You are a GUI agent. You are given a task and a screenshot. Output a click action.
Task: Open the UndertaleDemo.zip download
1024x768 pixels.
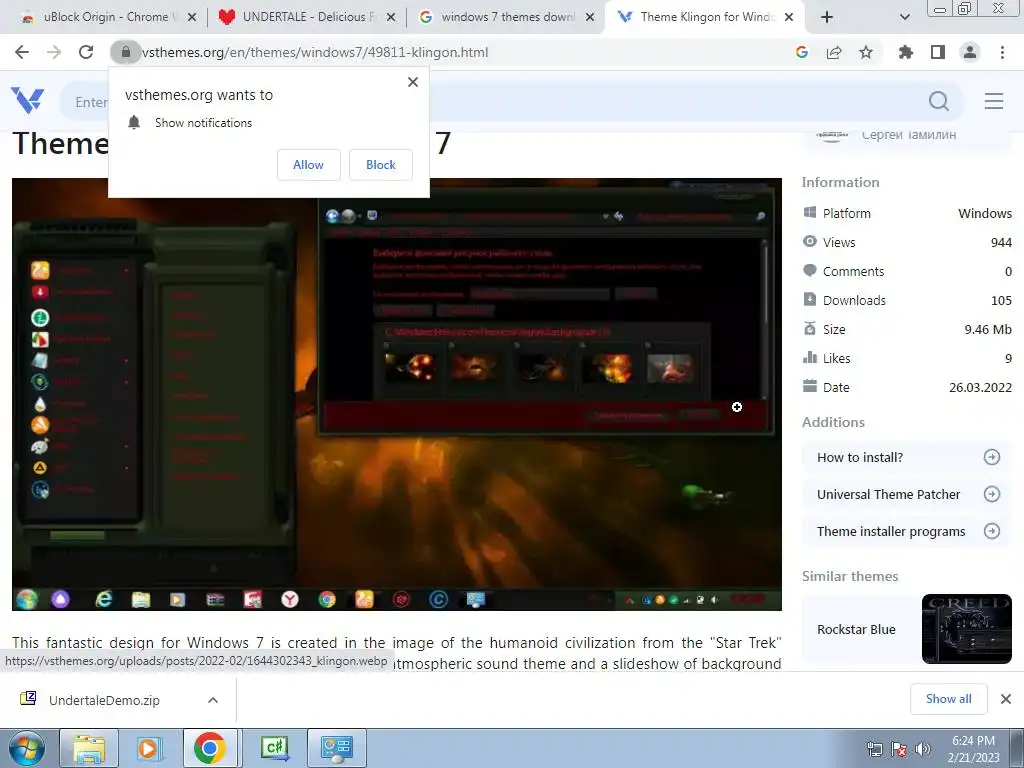tap(104, 700)
